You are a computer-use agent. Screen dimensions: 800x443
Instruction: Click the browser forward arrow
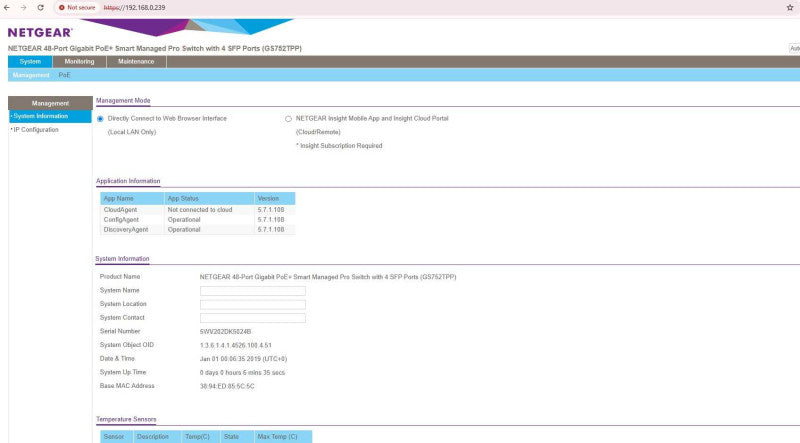(23, 8)
